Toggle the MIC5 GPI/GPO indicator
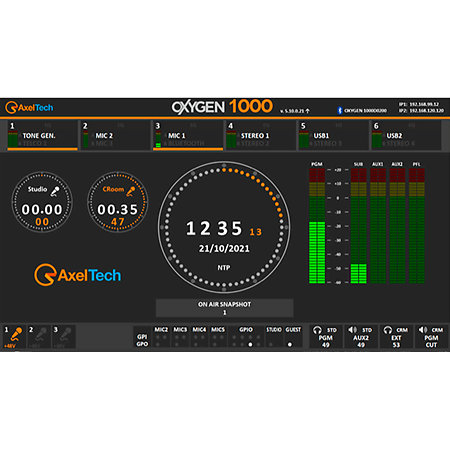 218,337
